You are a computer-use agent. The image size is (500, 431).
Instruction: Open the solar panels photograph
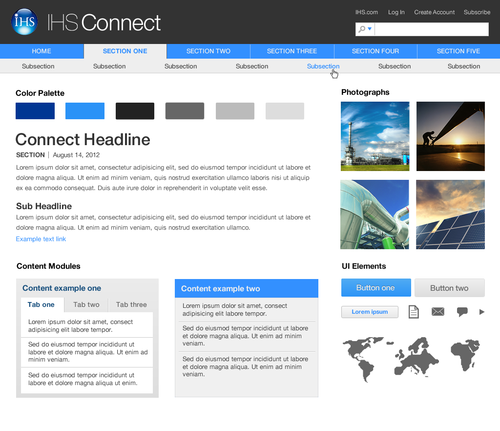[x=450, y=214]
